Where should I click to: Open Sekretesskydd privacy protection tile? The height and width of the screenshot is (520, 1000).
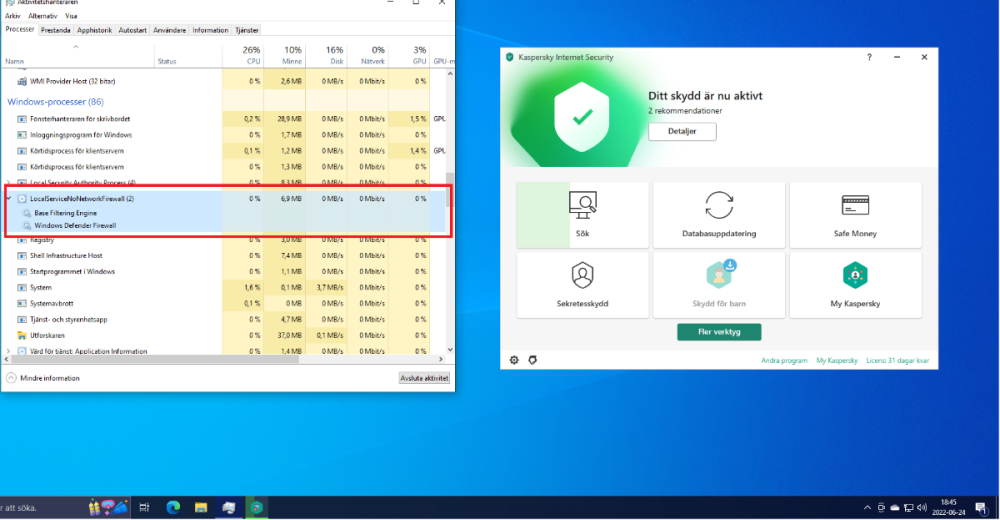[582, 285]
